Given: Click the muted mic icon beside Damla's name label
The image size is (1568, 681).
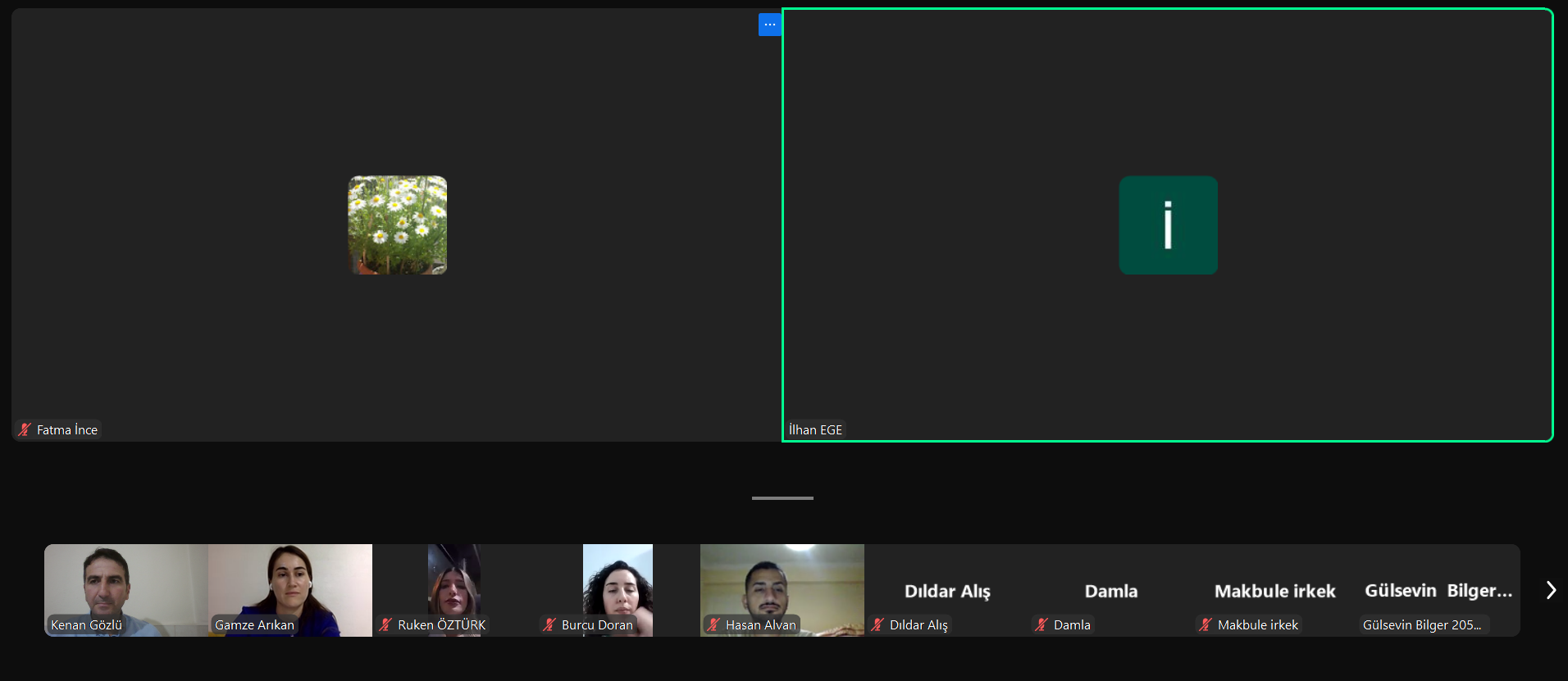Looking at the screenshot, I should 1042,624.
